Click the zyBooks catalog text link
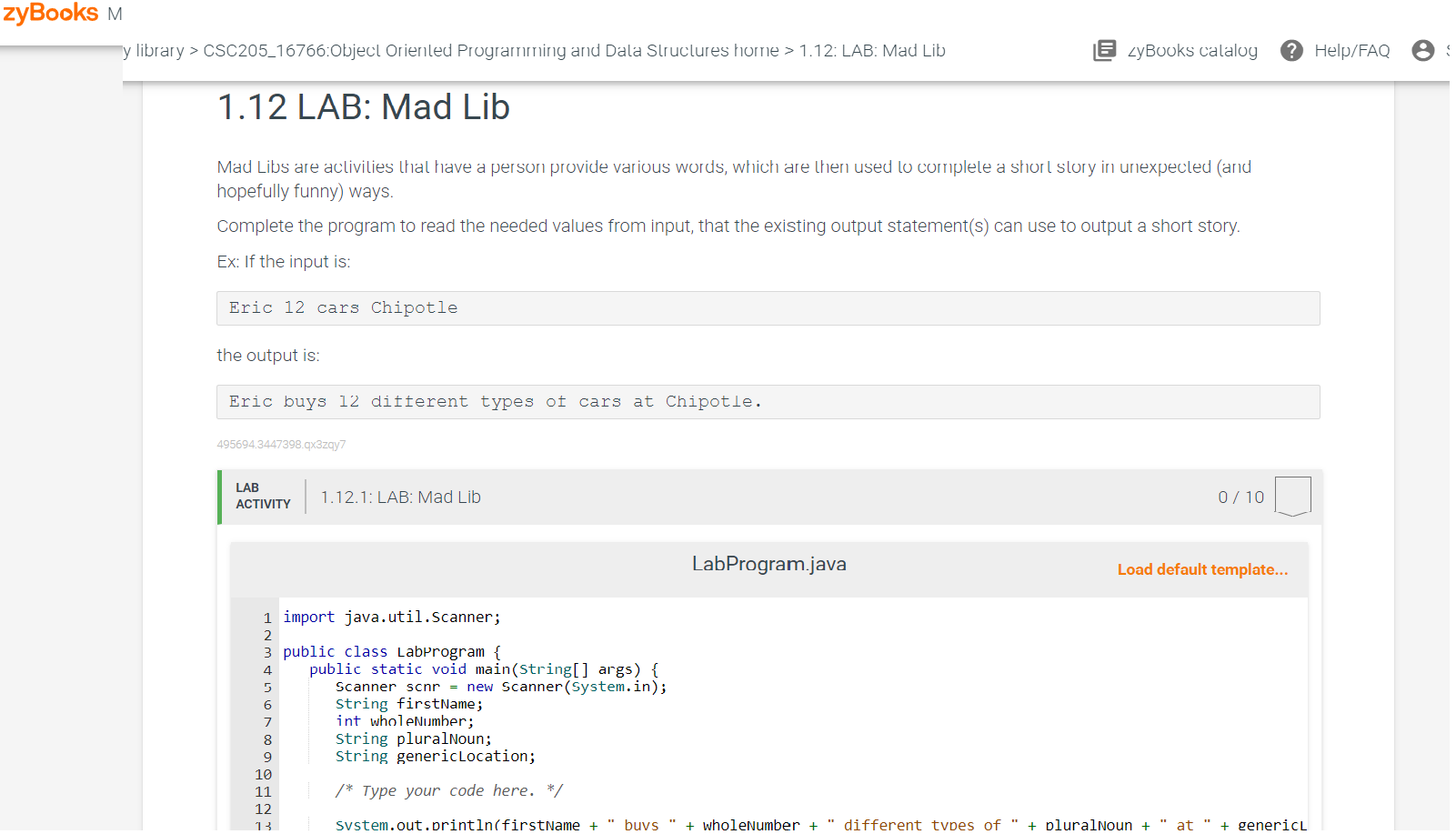This screenshot has width=1456, height=834. pyautogui.click(x=1192, y=51)
